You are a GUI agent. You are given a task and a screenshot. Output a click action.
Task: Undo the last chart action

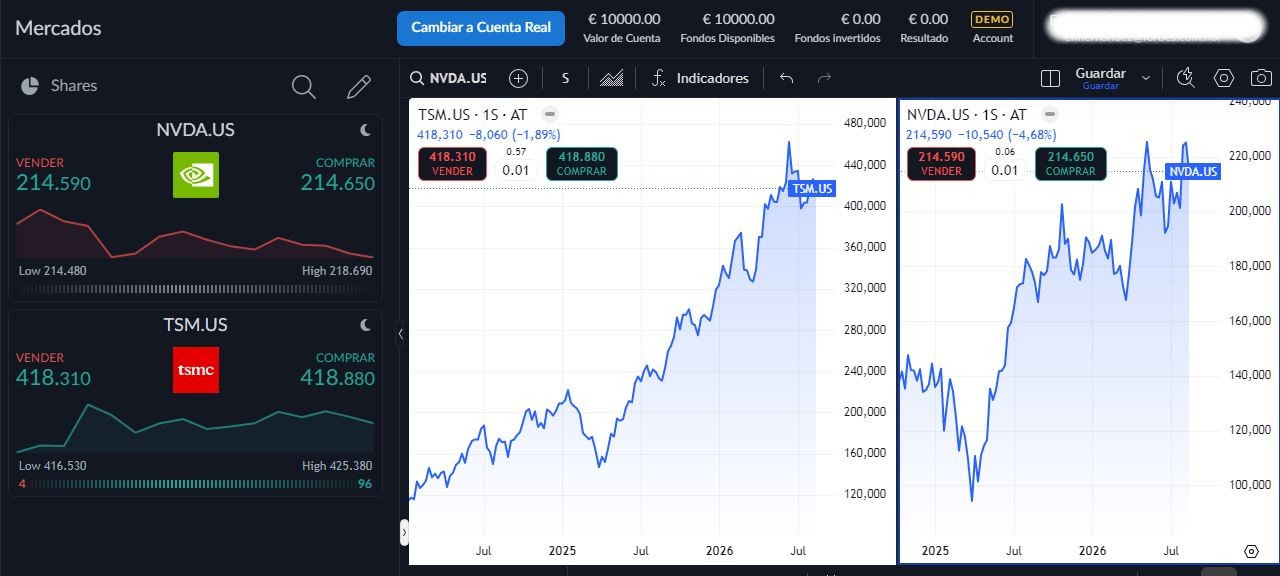coord(786,78)
